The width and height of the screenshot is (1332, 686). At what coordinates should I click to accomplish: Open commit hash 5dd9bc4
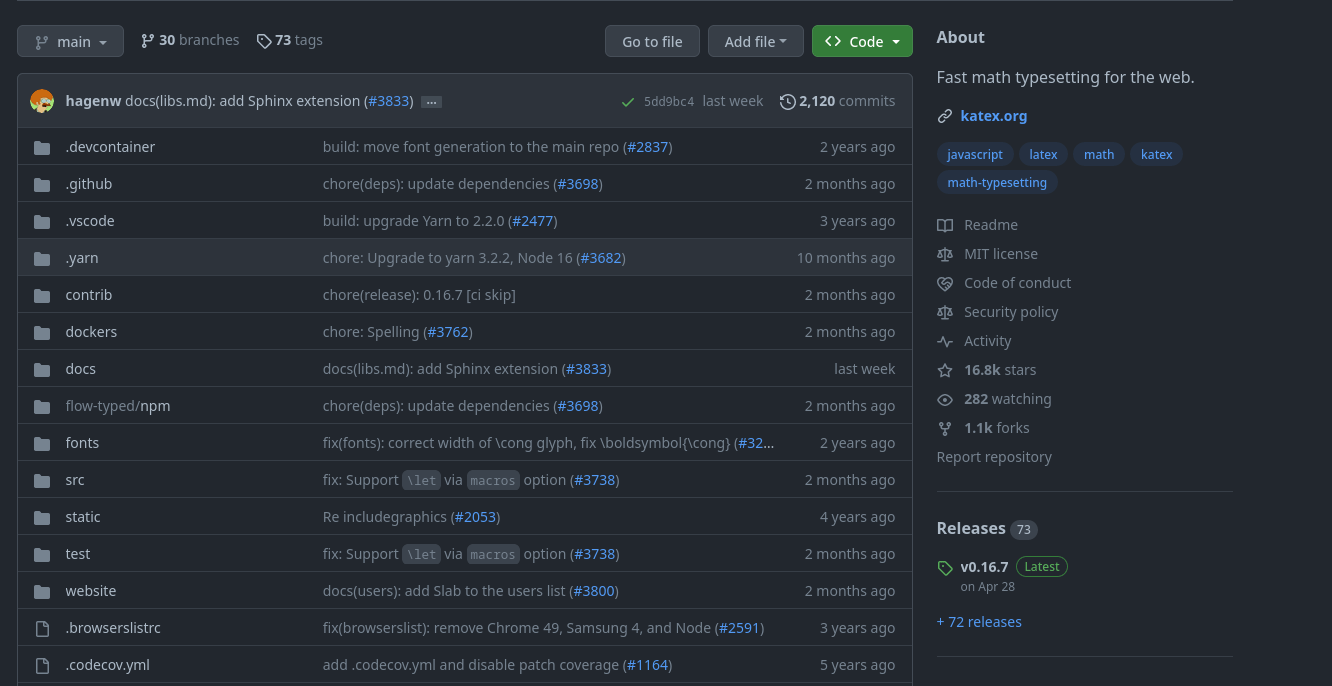(x=668, y=101)
